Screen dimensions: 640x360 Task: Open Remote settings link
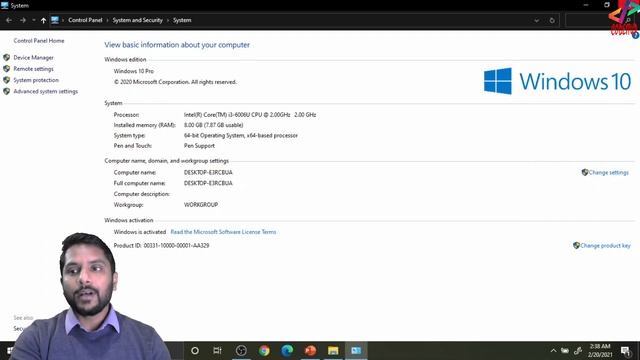click(33, 69)
